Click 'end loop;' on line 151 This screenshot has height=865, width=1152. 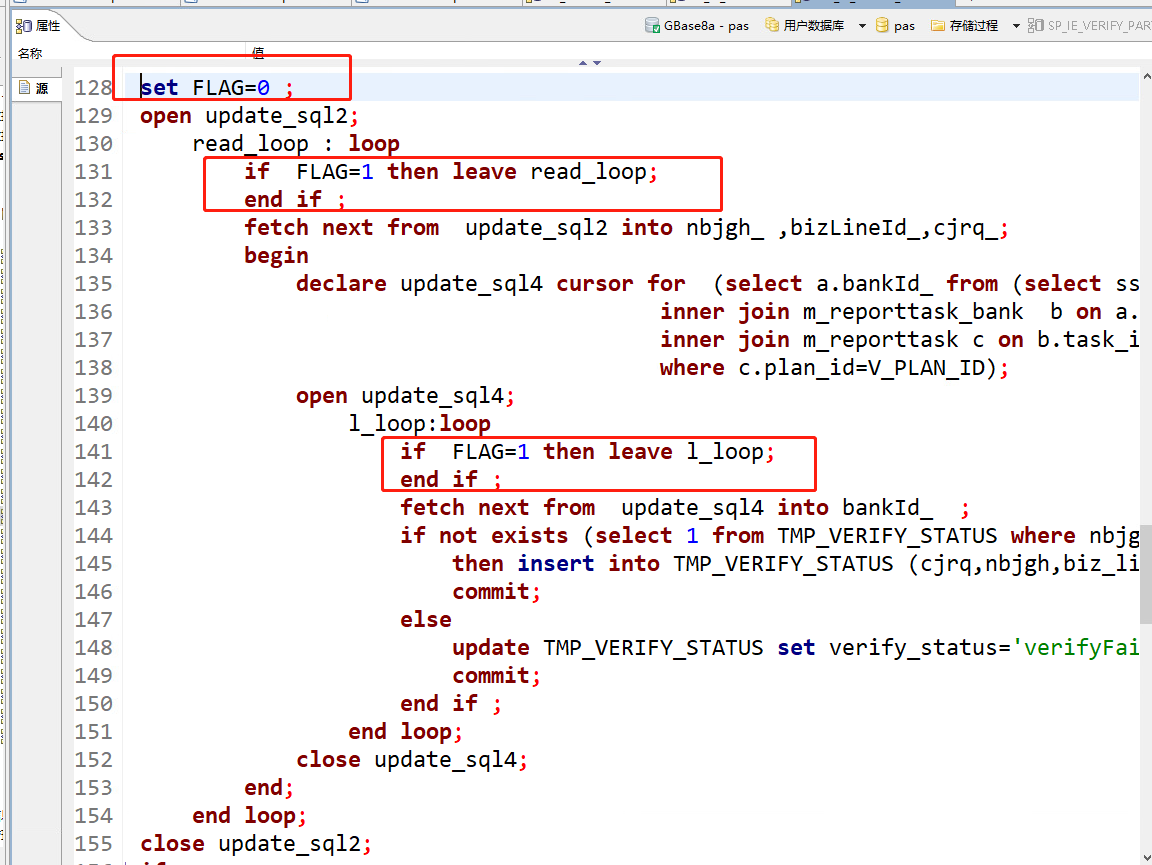405,731
